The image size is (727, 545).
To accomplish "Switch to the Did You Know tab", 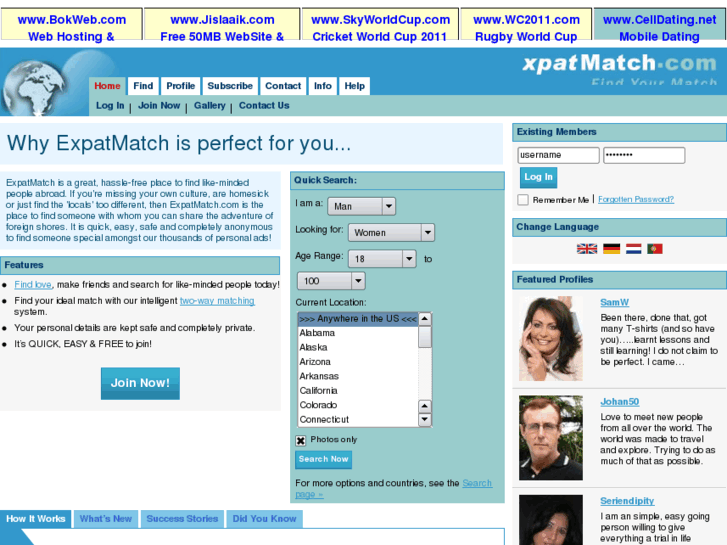I will pos(264,519).
